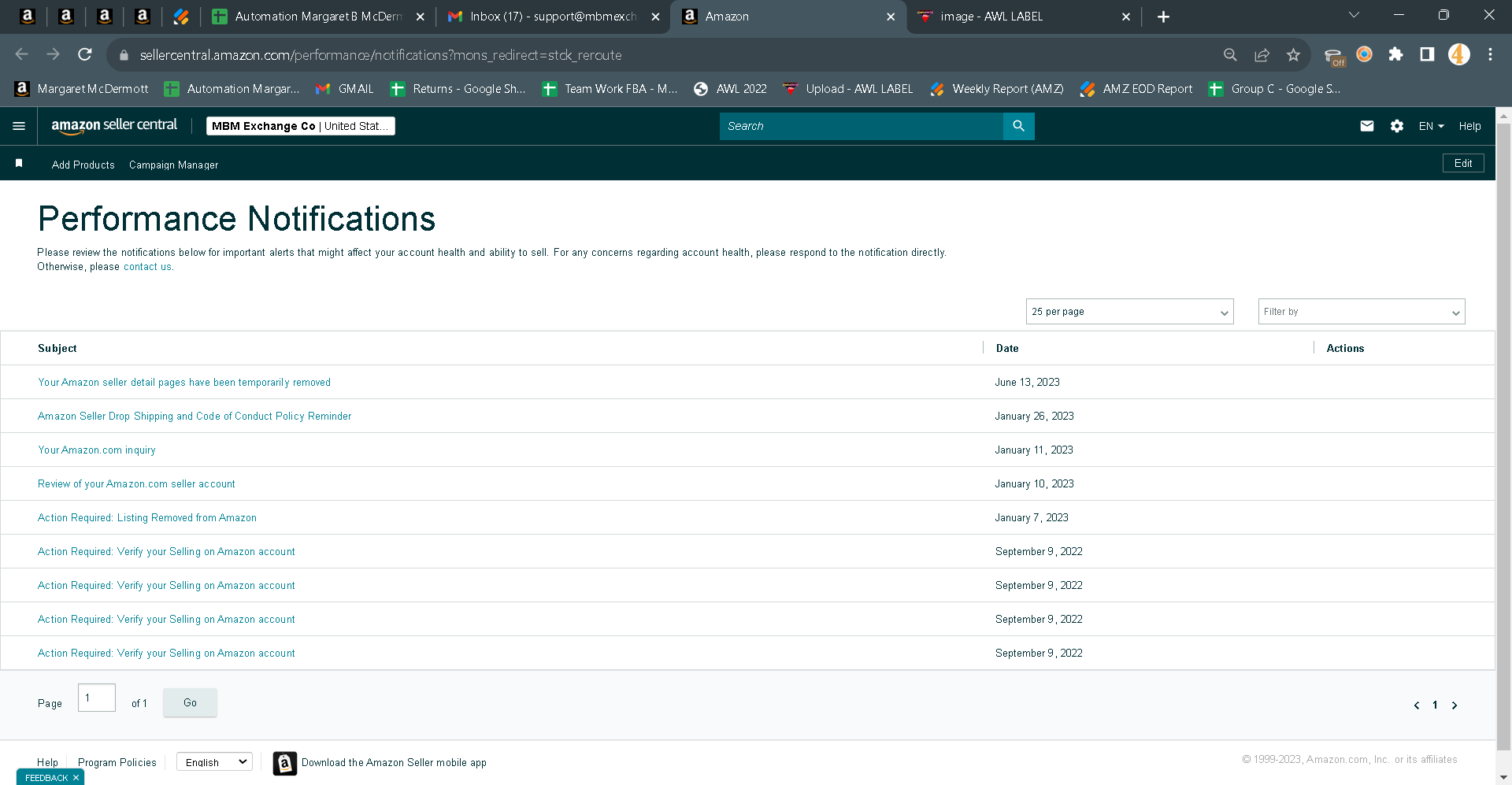Close the image - AWL LABEL tab
The height and width of the screenshot is (785, 1512).
1126,17
